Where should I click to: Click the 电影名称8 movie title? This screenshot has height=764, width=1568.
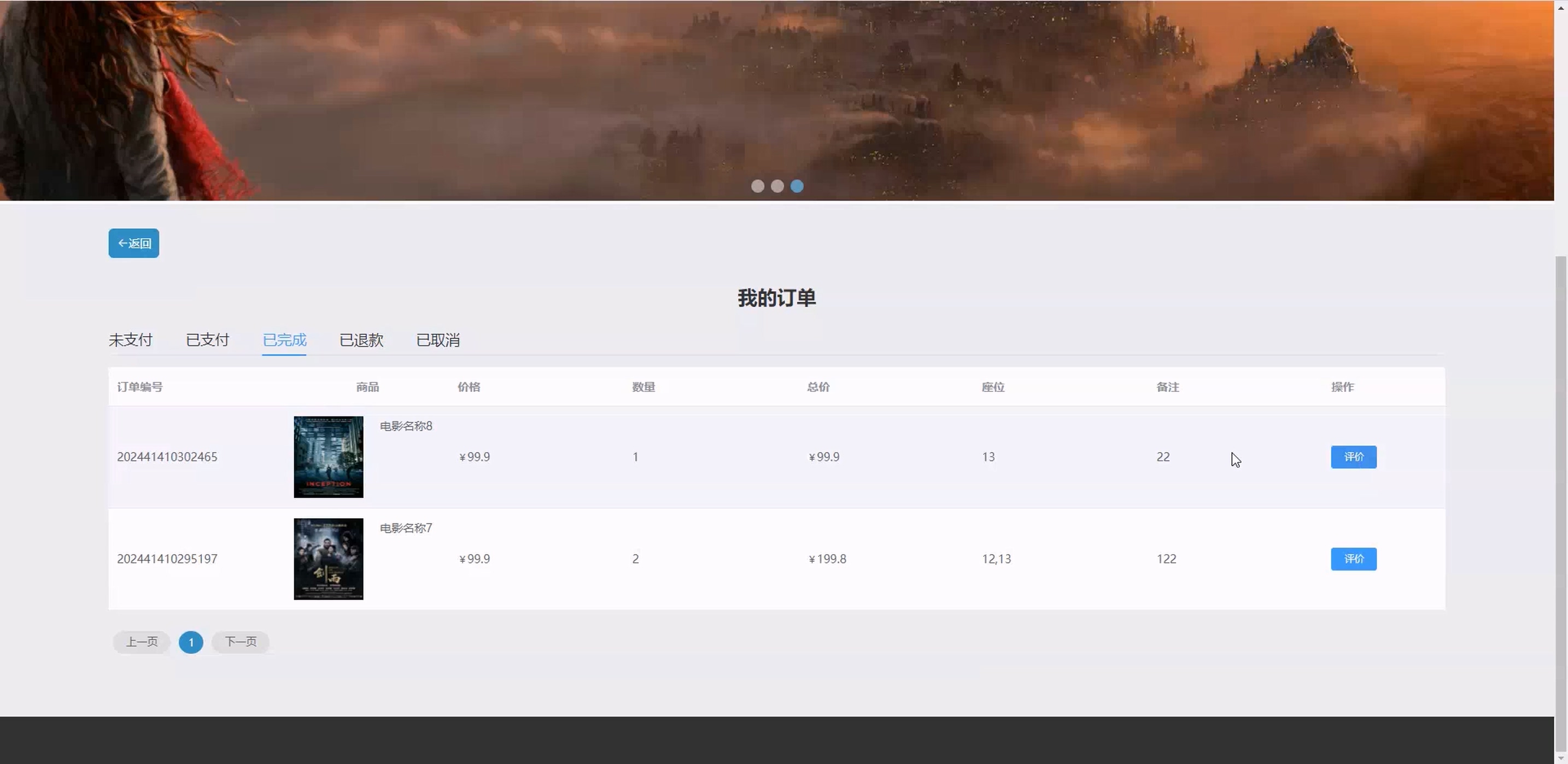tap(406, 426)
